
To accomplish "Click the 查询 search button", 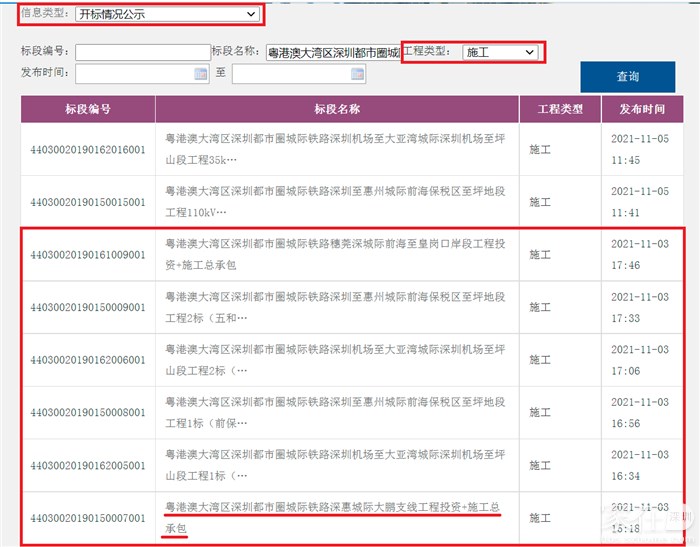I will 627,77.
